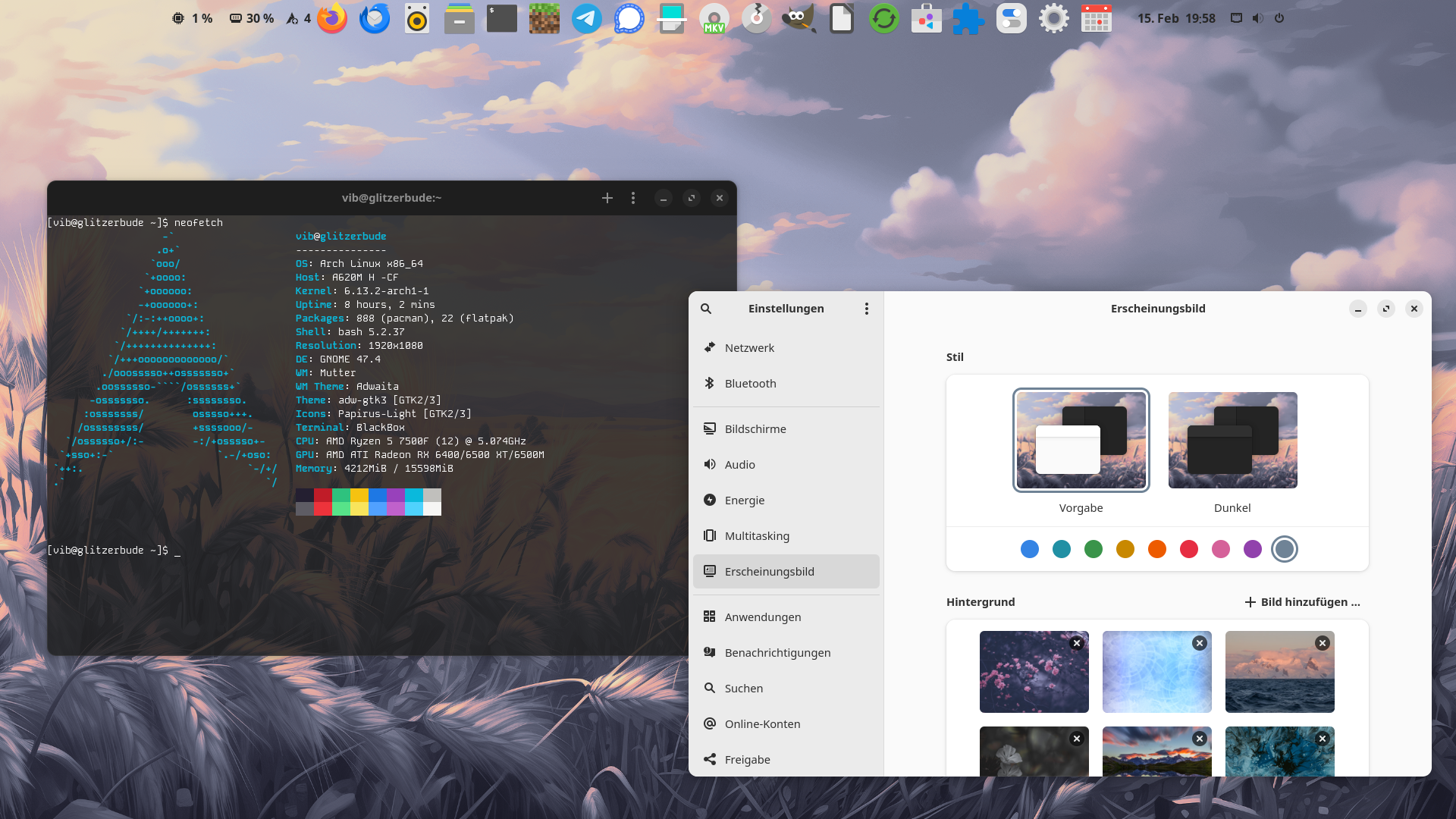Viewport: 1456px width, 819px height.
Task: Open the Einstellungen three-dot menu
Action: pyautogui.click(x=866, y=309)
